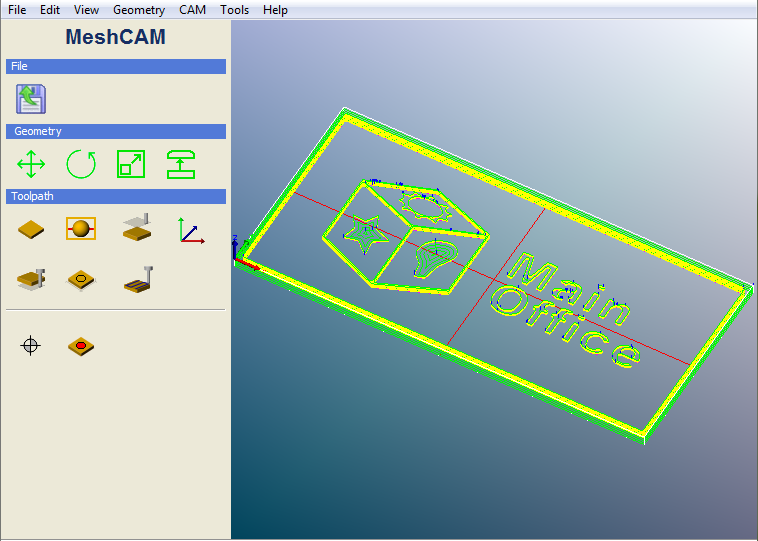Viewport: 758px width, 541px height.
Task: Click the crosshair target icon
Action: (30, 346)
